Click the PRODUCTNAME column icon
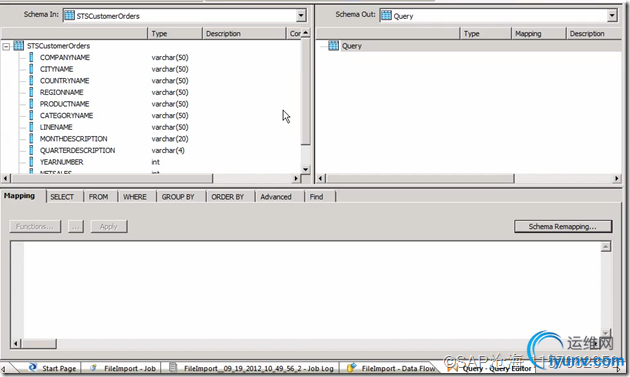The image size is (630, 377). coord(31,104)
